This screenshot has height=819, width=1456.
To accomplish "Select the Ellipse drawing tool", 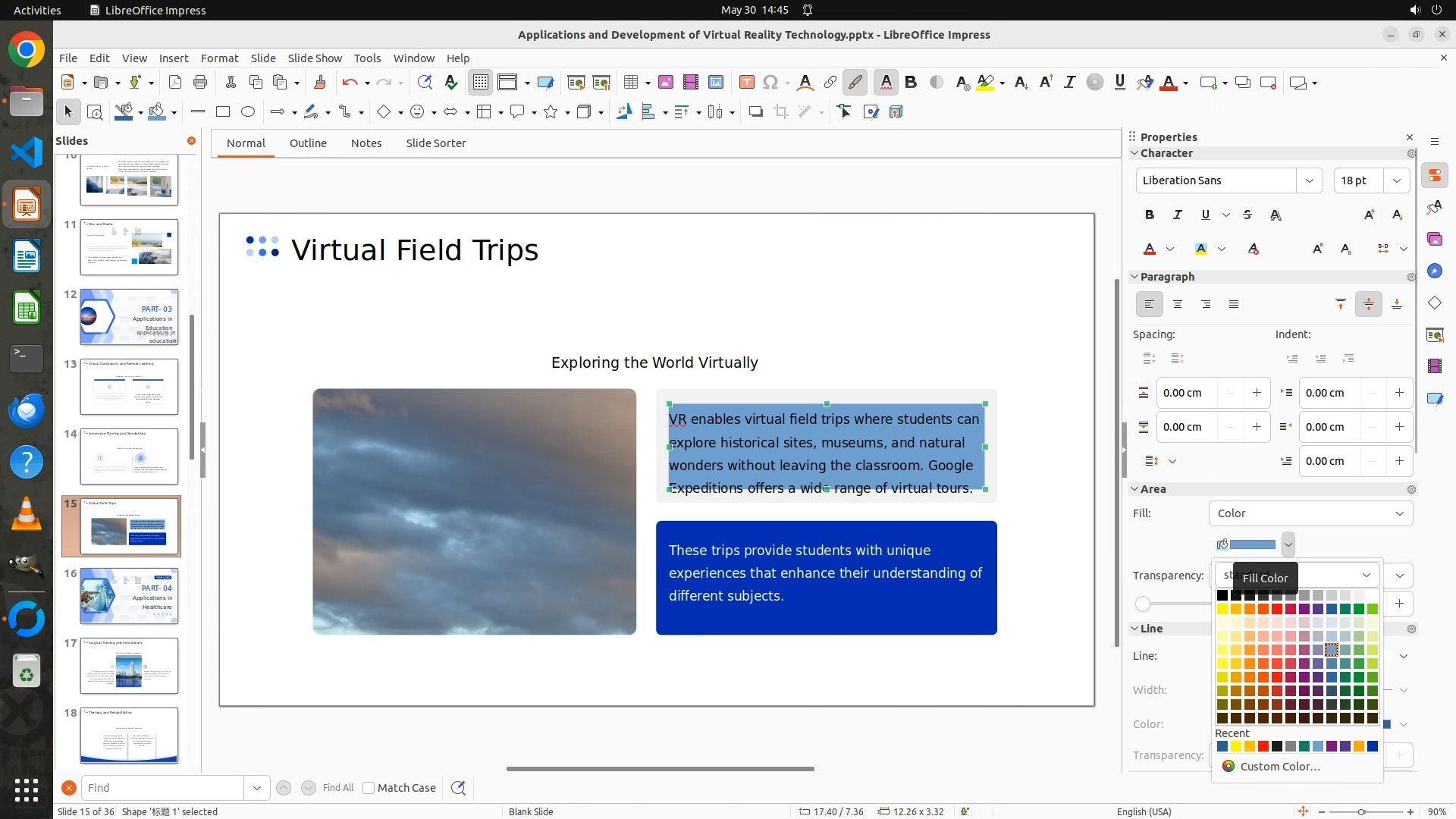I will (x=248, y=112).
